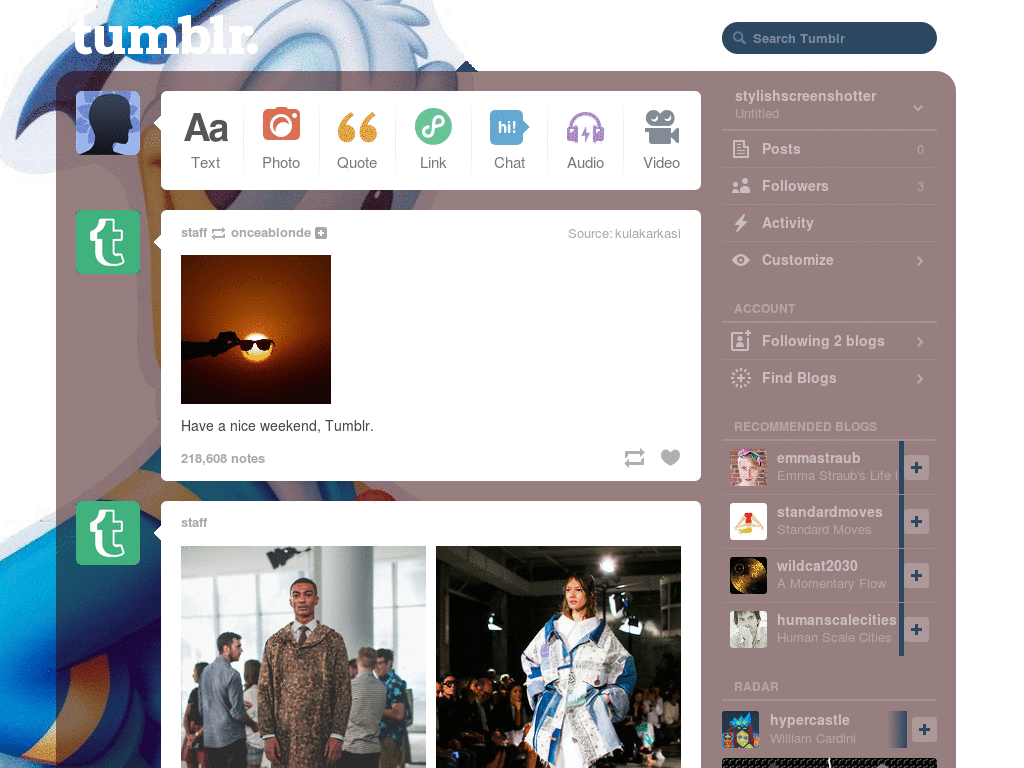Open Activity in sidebar

(829, 223)
